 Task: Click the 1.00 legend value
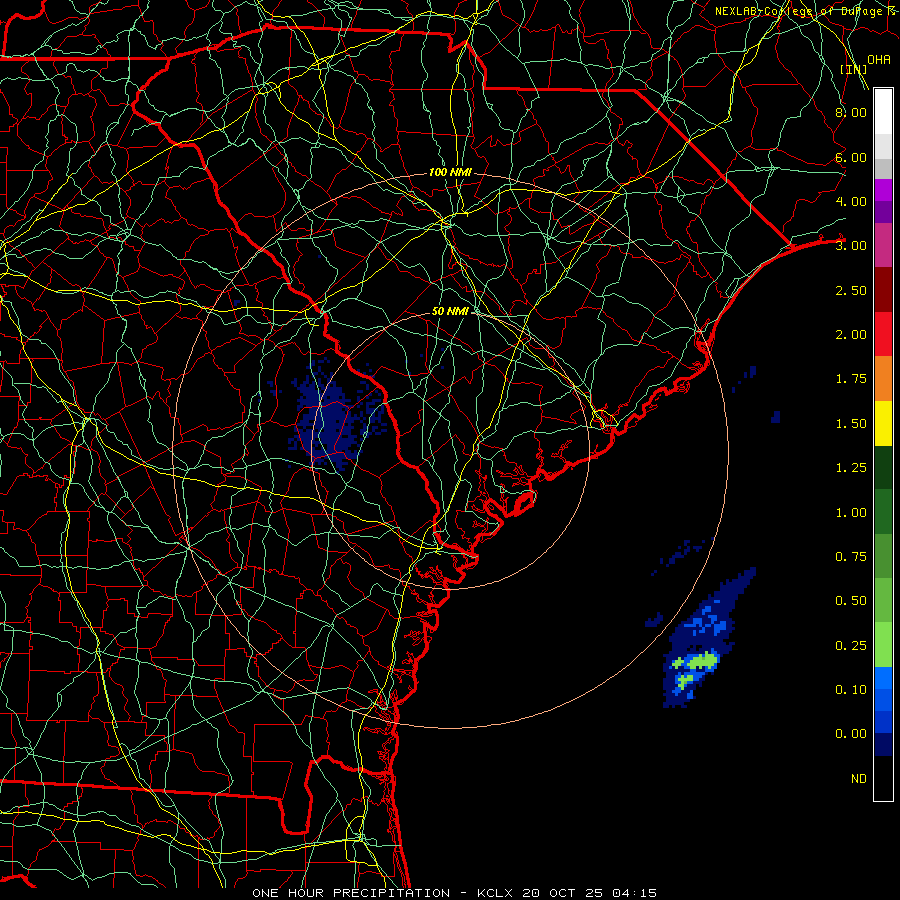851,513
